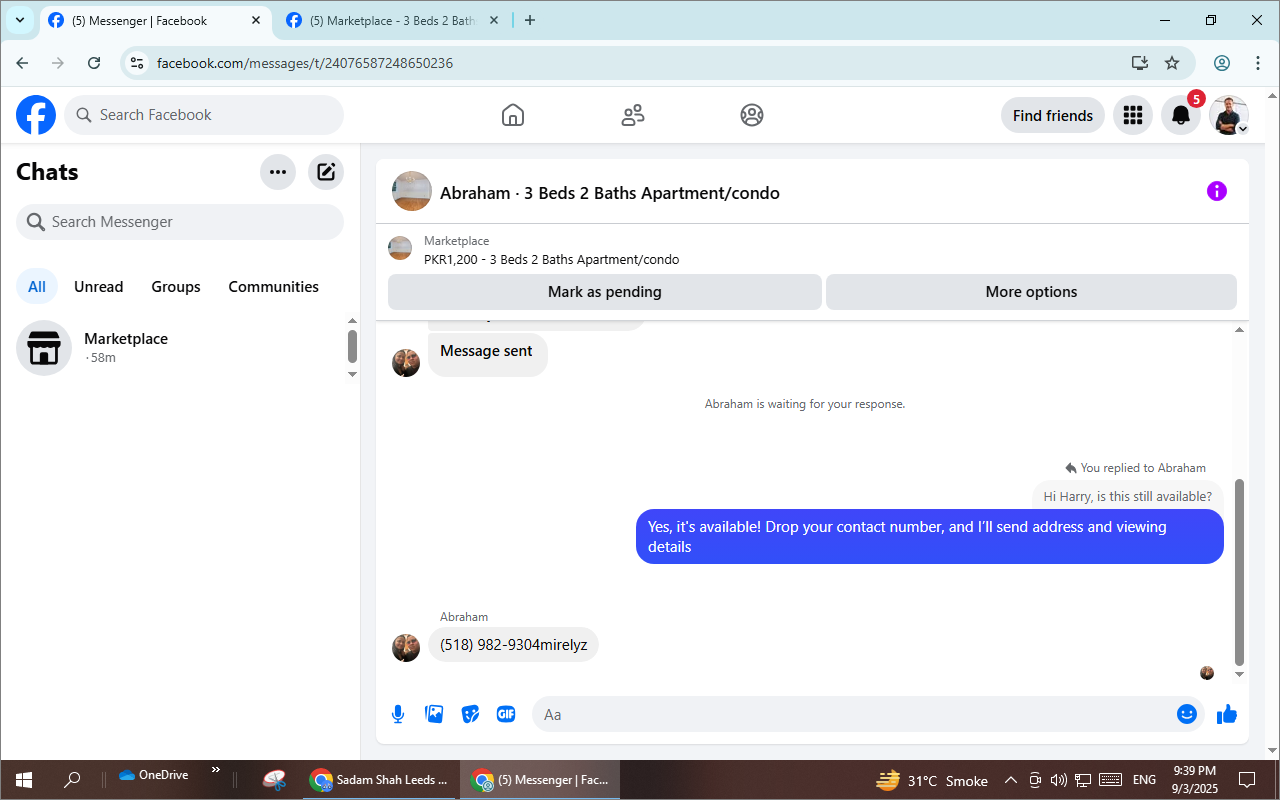Filter chats by Unread
Screen dimensions: 1280x800
point(99,287)
